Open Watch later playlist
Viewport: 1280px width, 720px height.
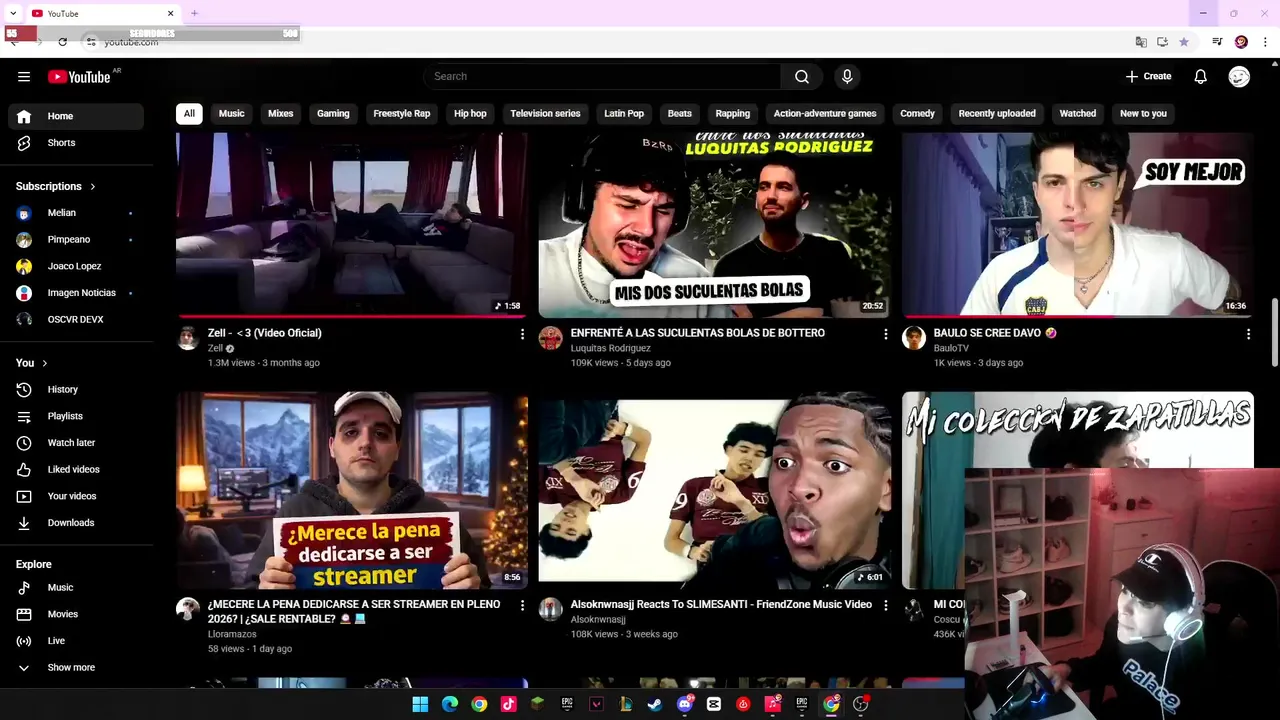(76, 443)
